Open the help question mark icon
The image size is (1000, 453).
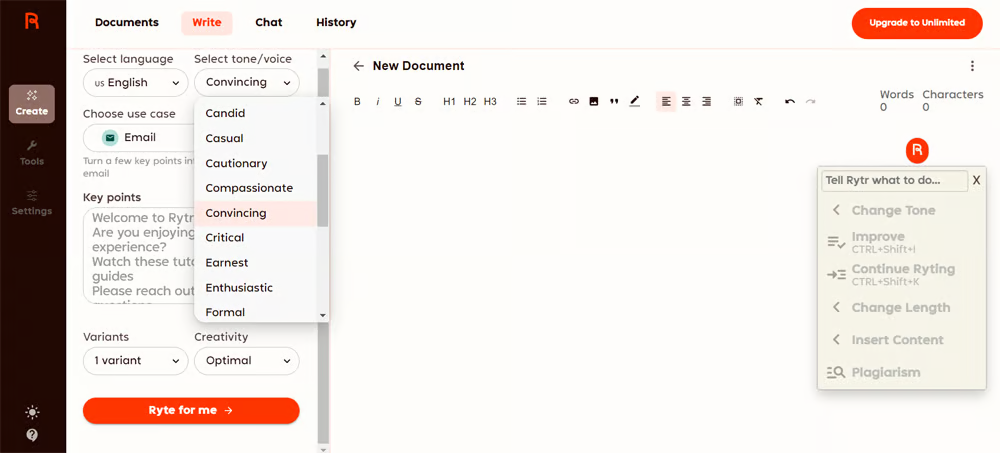32,435
